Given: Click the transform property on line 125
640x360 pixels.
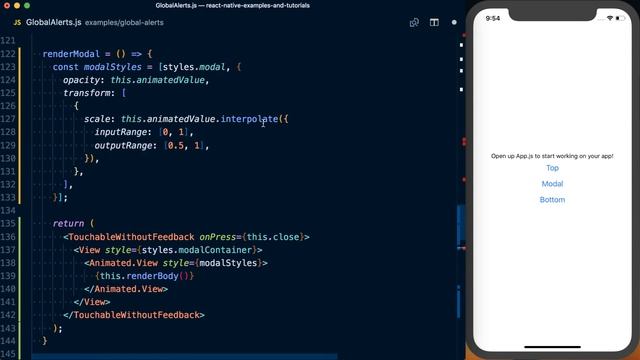Looking at the screenshot, I should click(x=87, y=93).
